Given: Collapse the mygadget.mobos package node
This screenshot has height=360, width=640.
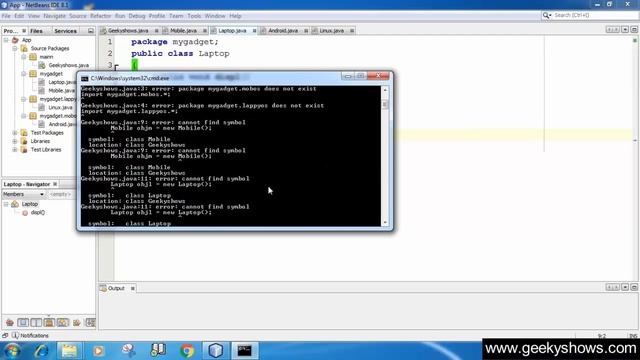Looking at the screenshot, I should [24, 116].
